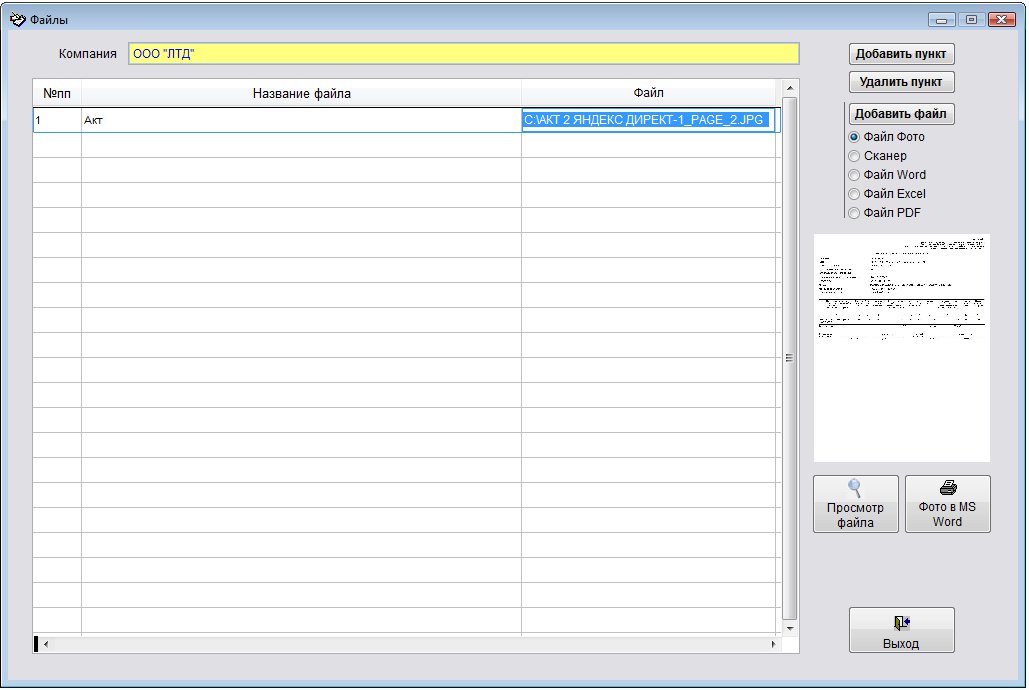This screenshot has width=1029, height=690.
Task: Click the №пп column header
Action: (57, 93)
